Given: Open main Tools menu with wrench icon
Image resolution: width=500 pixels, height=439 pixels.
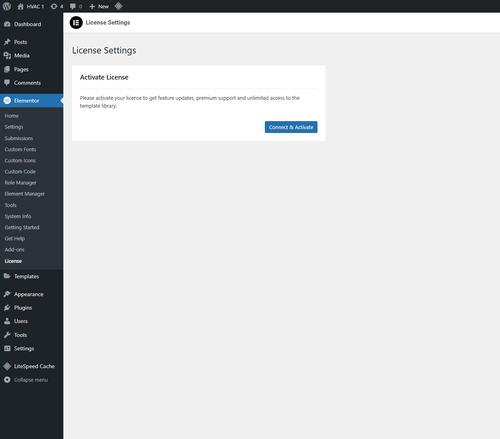Looking at the screenshot, I should point(31,335).
